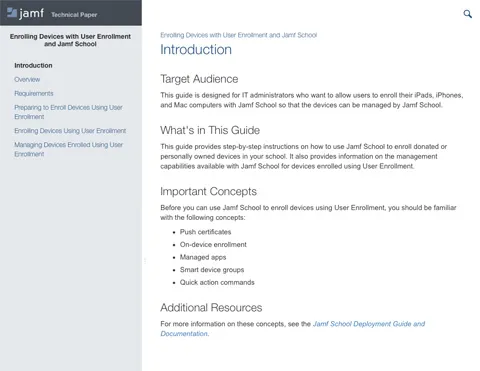Click the Additional Resources heading
Viewport: 480px width, 371px height.
(211, 308)
